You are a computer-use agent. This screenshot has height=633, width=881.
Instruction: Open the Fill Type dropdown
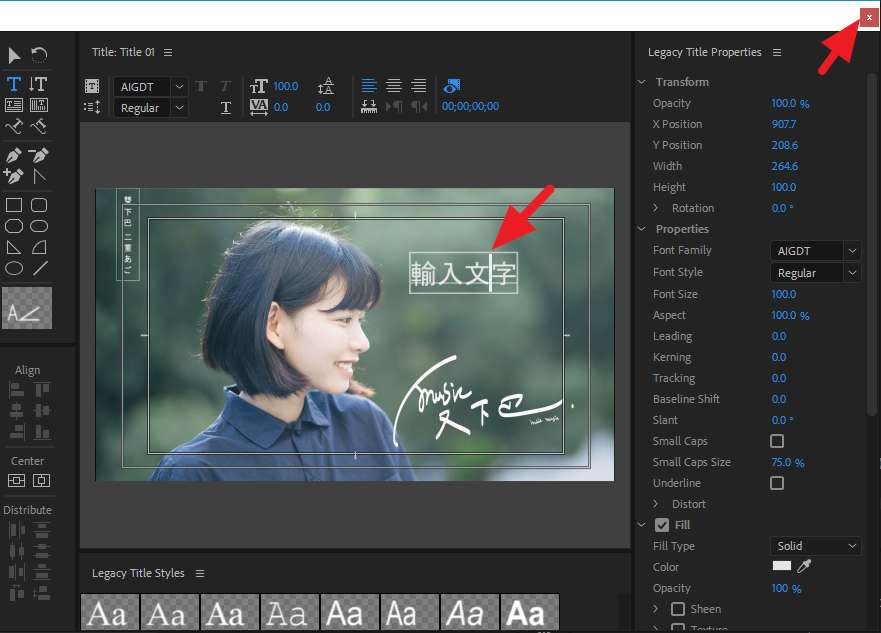click(815, 546)
